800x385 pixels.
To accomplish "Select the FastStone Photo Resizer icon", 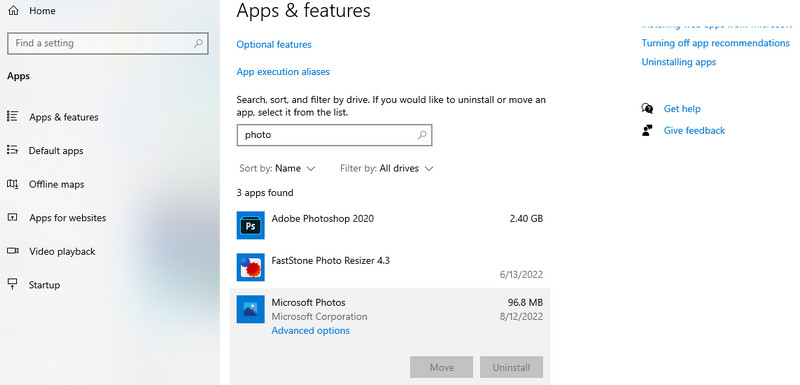I will [x=251, y=267].
